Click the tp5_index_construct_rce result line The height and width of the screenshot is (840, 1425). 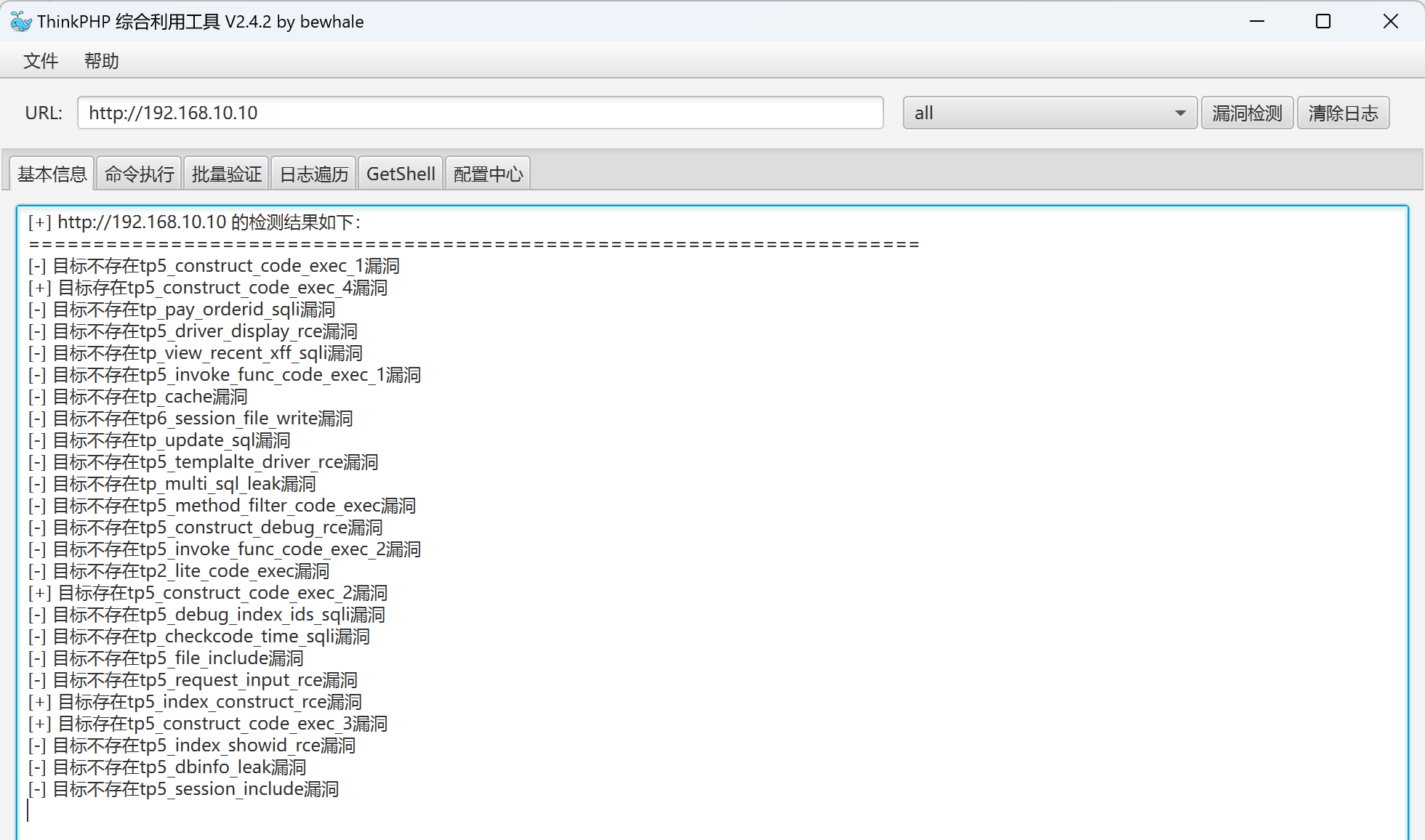[x=209, y=702]
